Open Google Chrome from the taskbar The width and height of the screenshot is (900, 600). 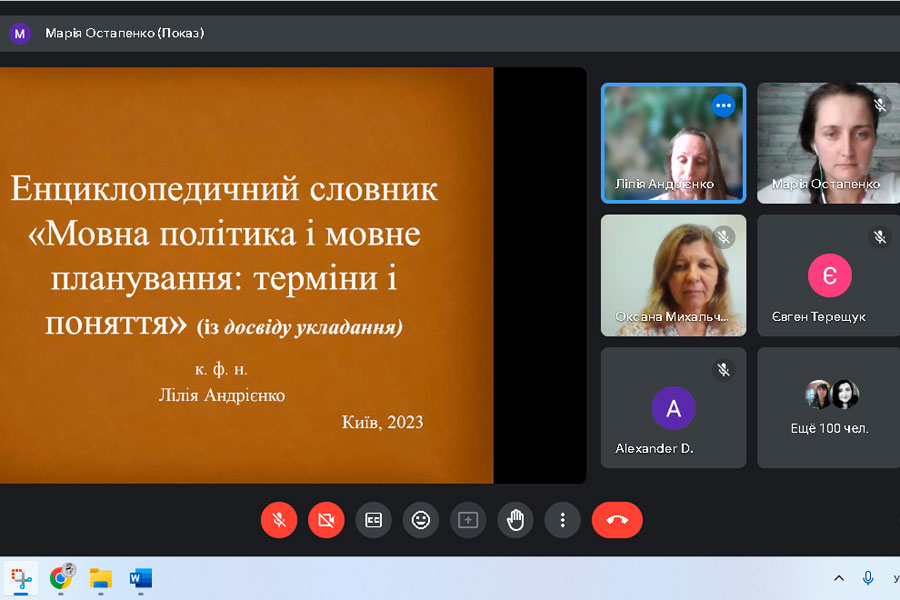62,578
